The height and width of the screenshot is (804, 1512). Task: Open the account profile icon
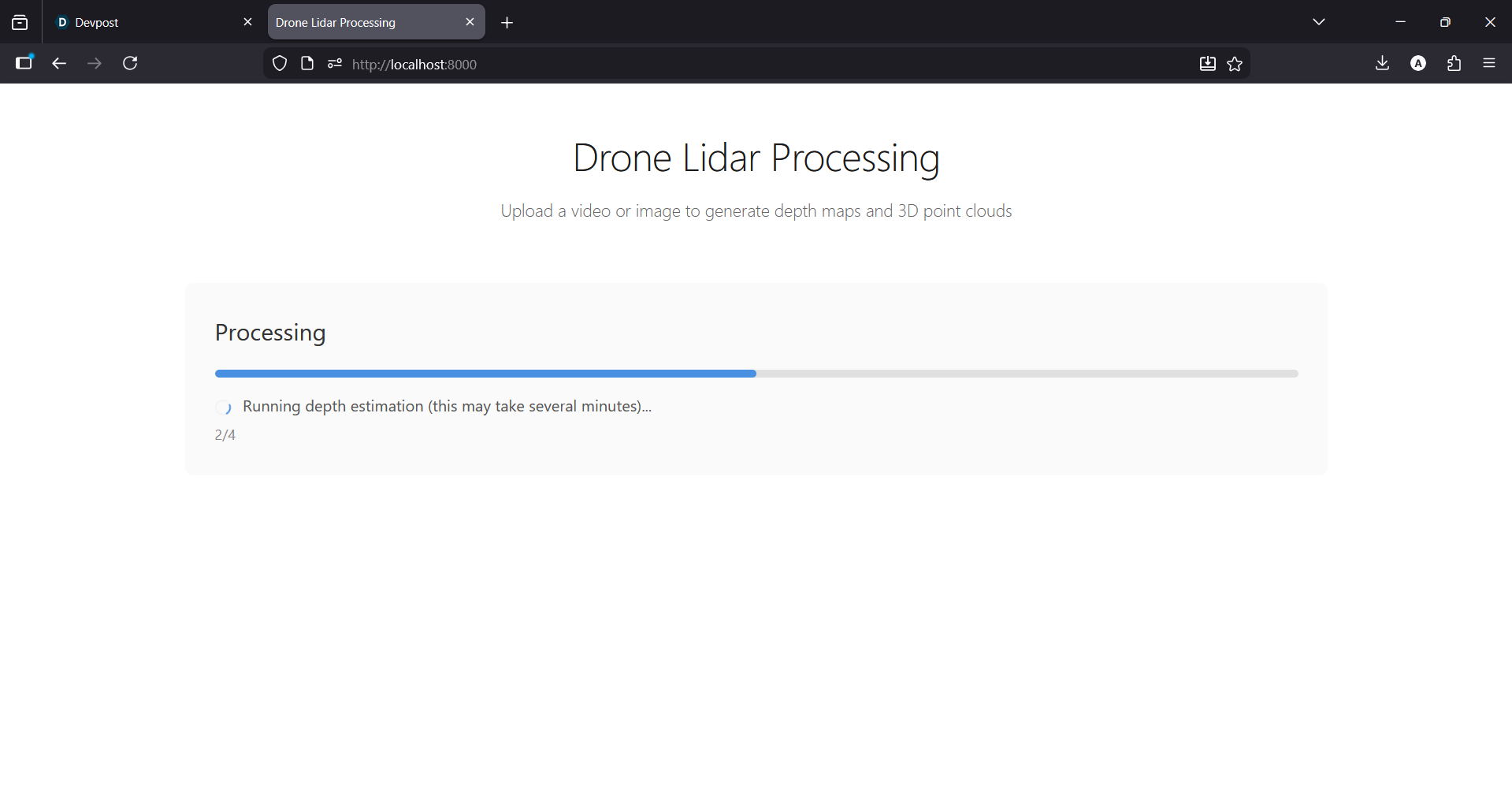(x=1418, y=63)
